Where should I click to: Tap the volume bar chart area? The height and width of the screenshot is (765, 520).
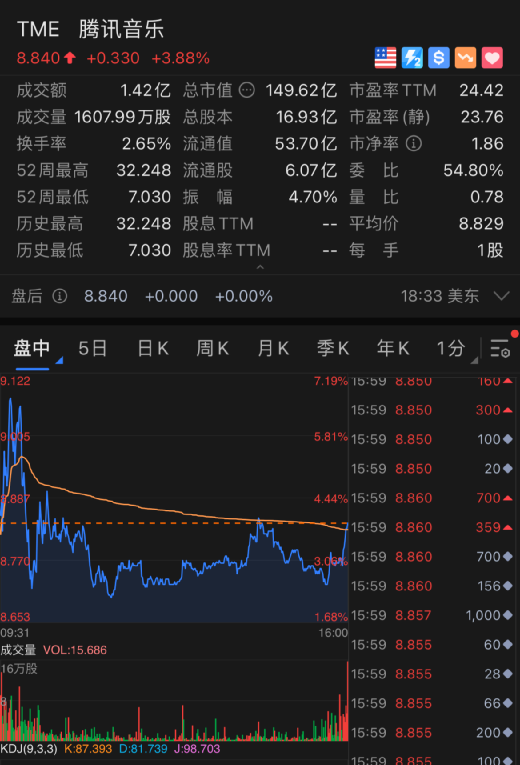(174, 701)
